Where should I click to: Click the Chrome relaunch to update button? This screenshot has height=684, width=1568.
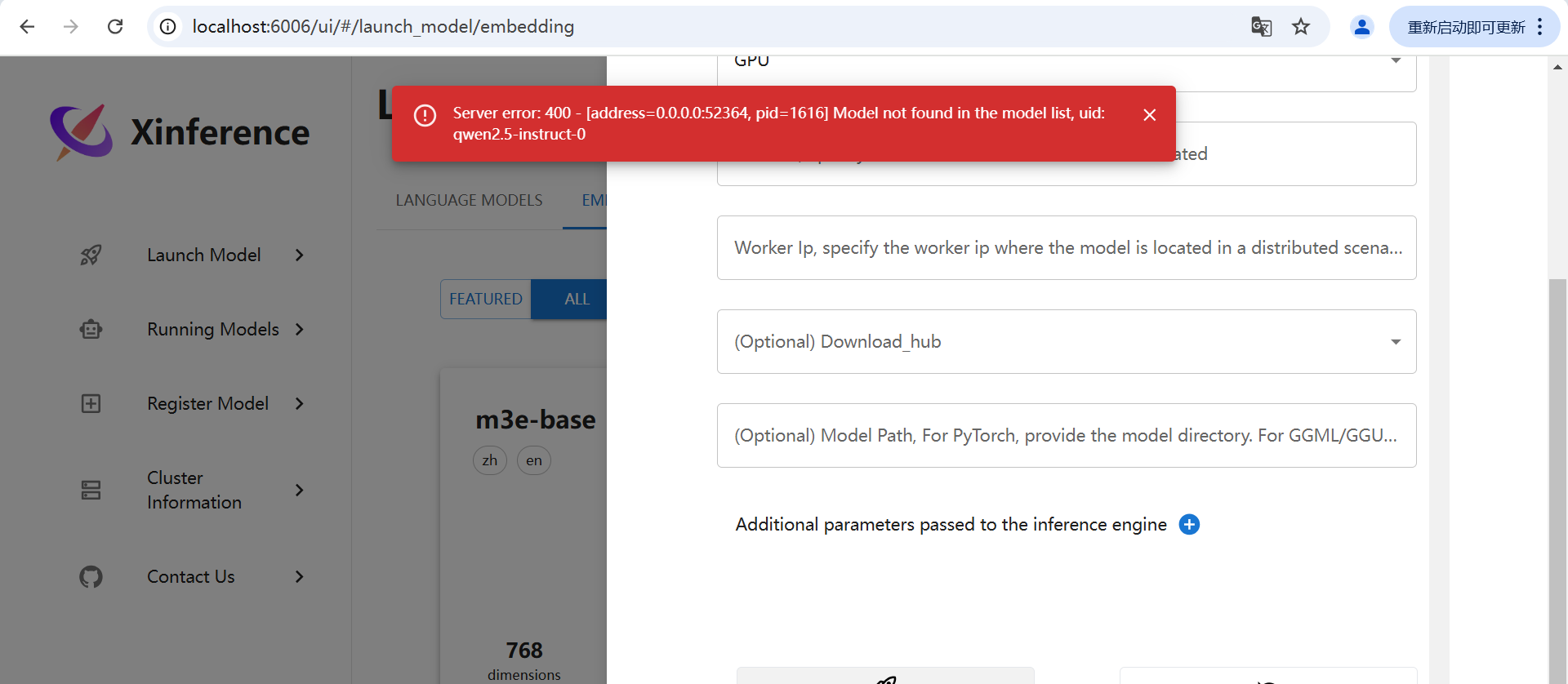(1466, 27)
